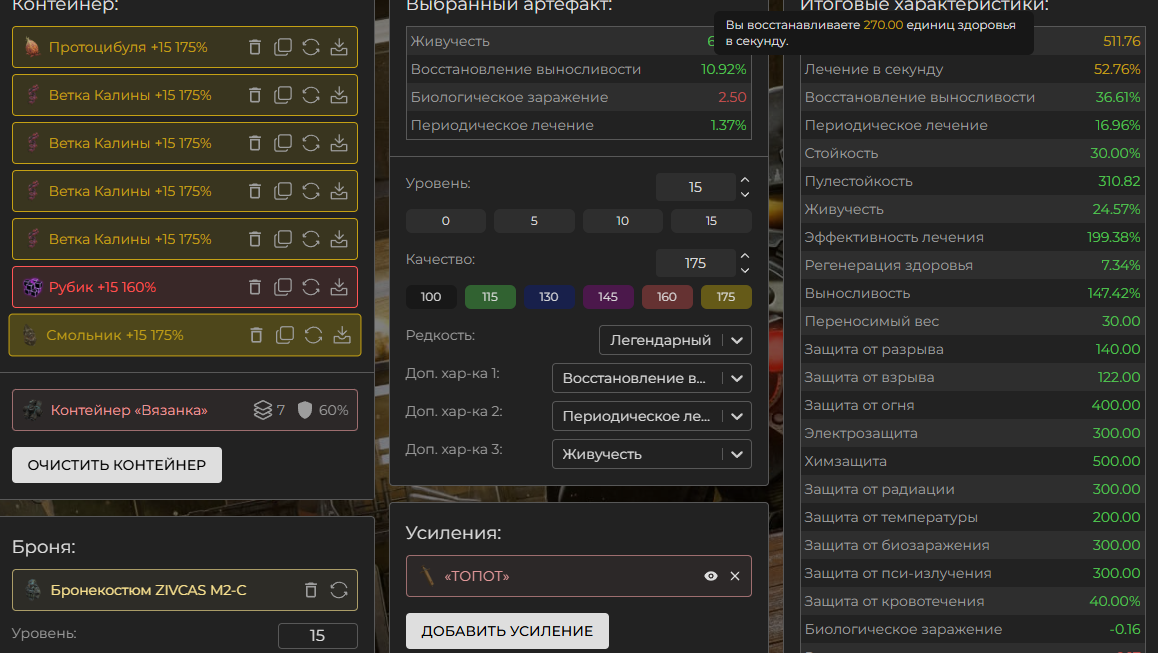Toggle visibility of the «ТОПОТ» boost
Screen dimensions: 1158x653
coord(711,576)
